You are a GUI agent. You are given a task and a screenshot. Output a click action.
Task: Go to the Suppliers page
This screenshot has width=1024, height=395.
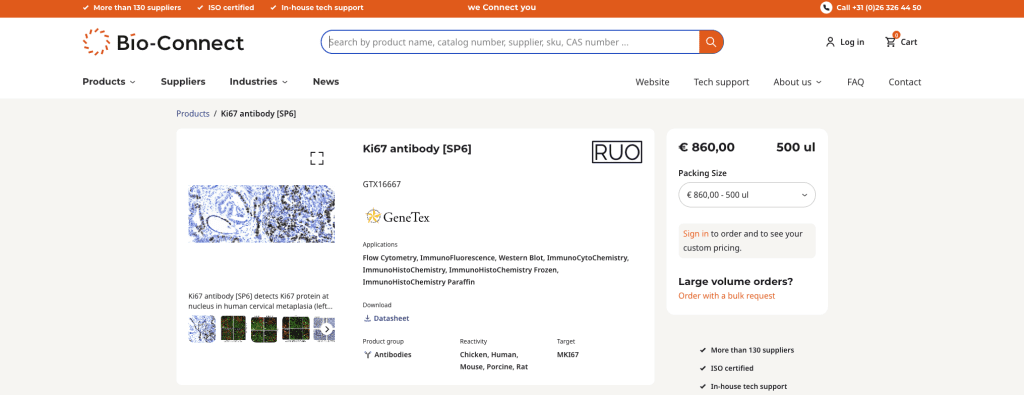(183, 82)
